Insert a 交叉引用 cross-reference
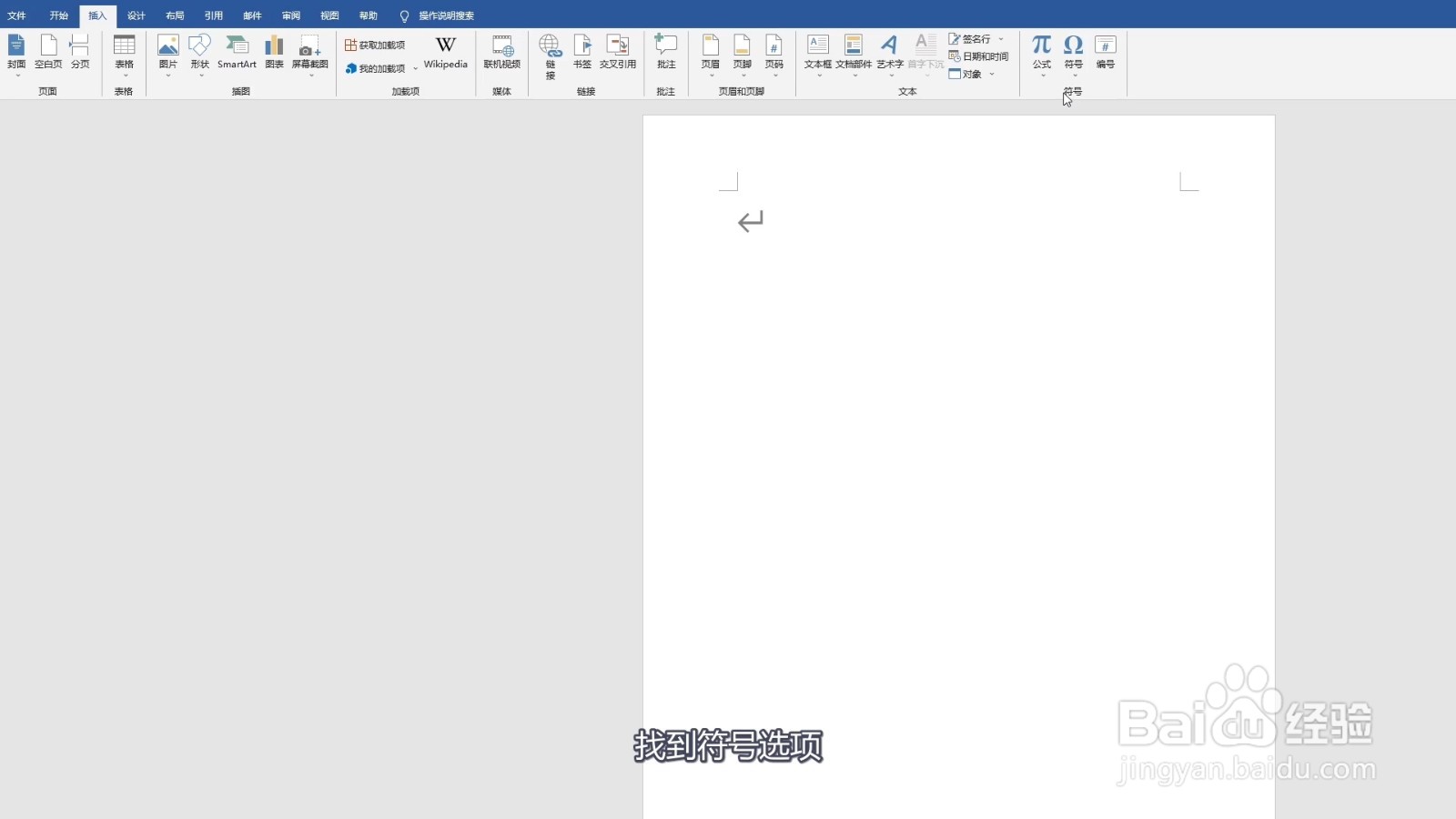This screenshot has height=819, width=1456. [x=618, y=53]
